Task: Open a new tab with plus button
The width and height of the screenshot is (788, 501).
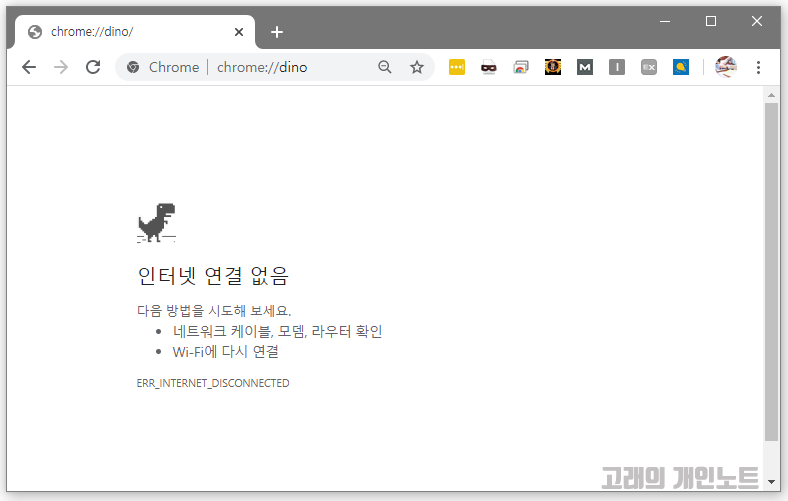Action: [277, 32]
